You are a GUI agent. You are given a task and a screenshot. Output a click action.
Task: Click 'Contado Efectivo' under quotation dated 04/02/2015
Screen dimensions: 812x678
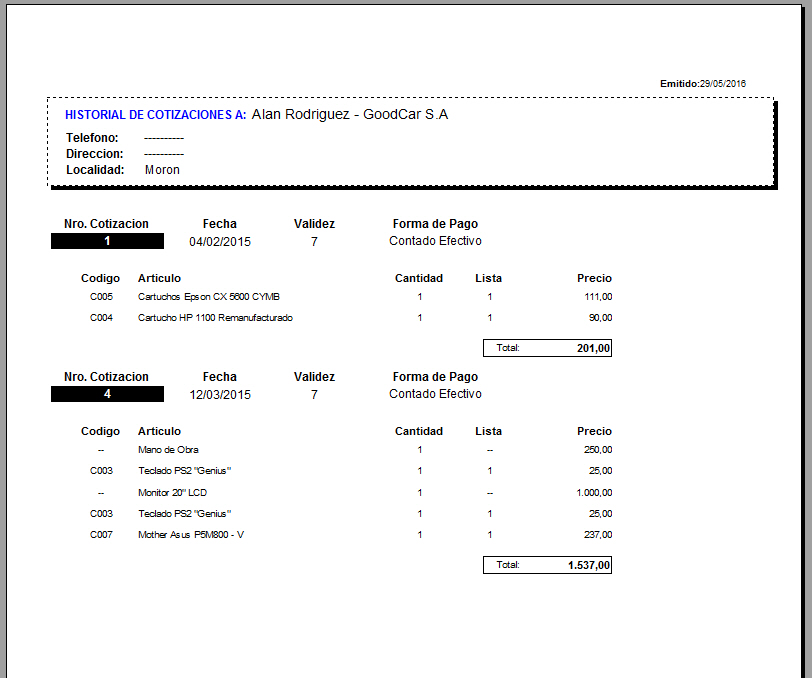tap(436, 241)
